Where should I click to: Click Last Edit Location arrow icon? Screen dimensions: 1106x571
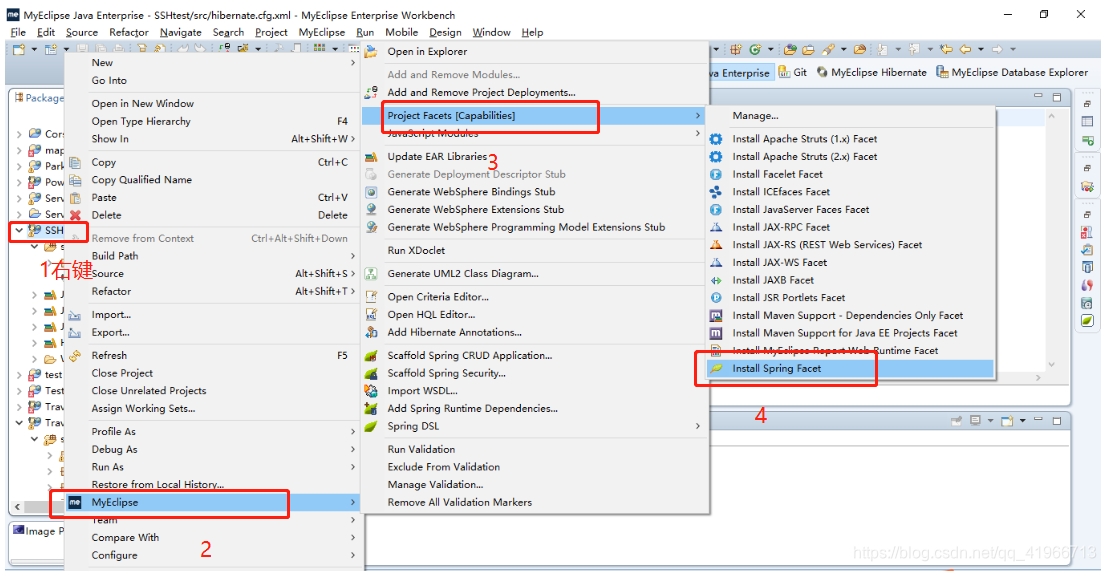pos(946,49)
